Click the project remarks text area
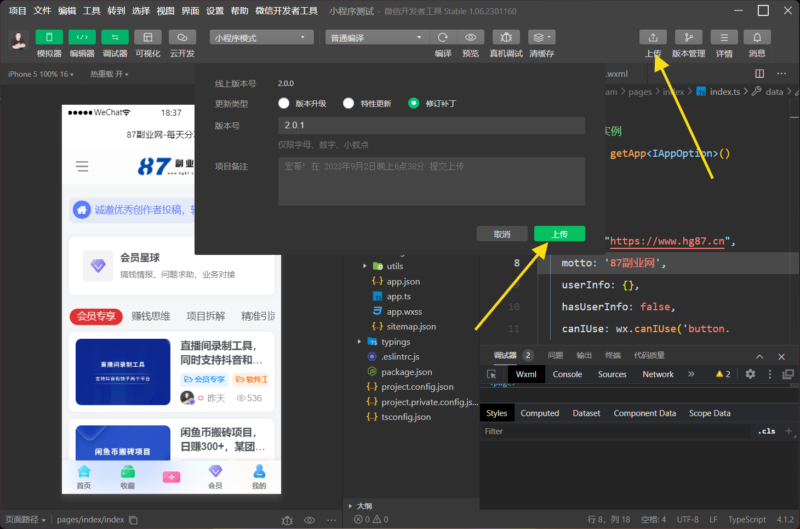This screenshot has width=800, height=529. pos(432,182)
